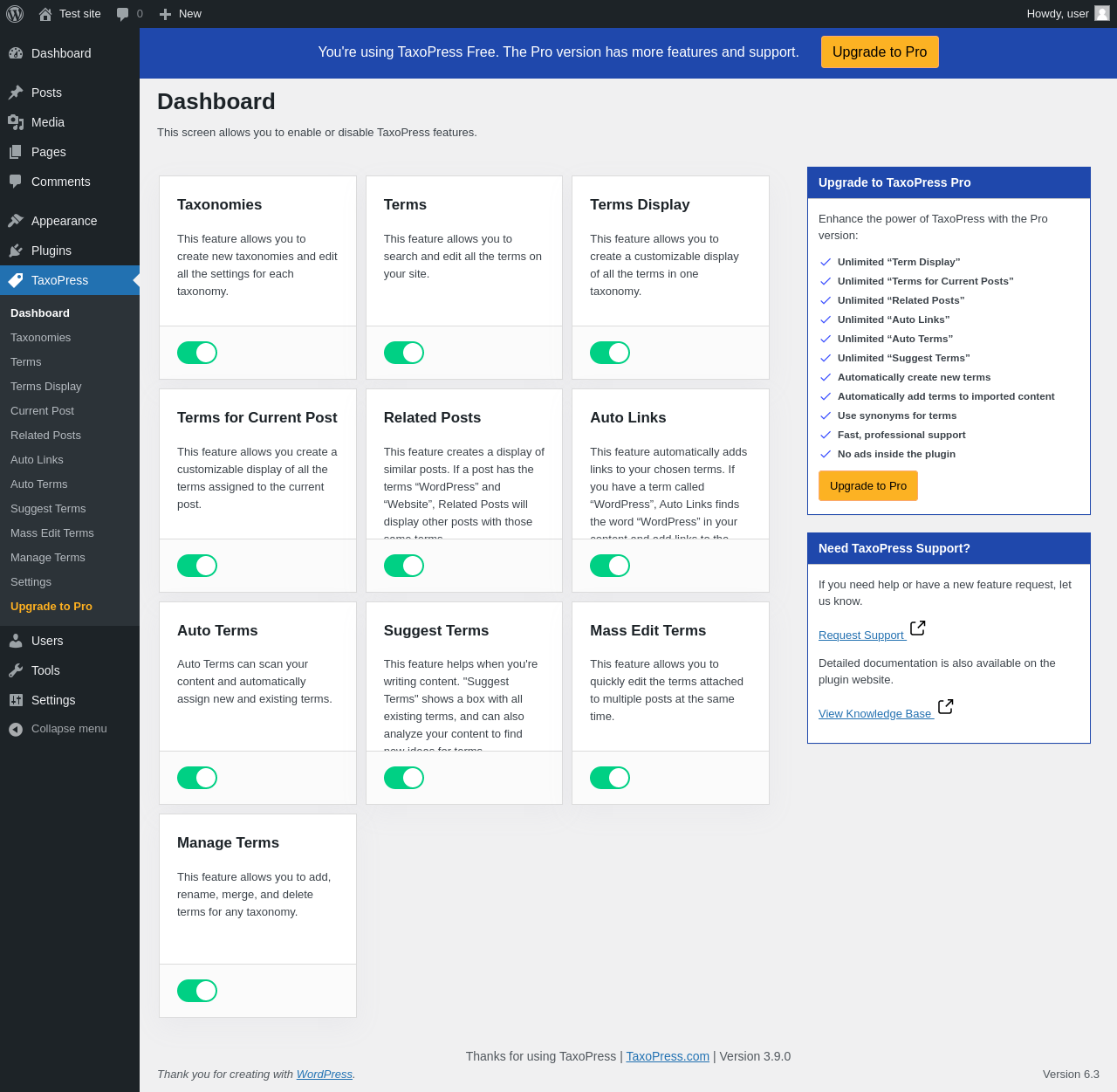1117x1092 pixels.
Task: Click external link icon beside View Knowledge Base
Action: click(945, 706)
